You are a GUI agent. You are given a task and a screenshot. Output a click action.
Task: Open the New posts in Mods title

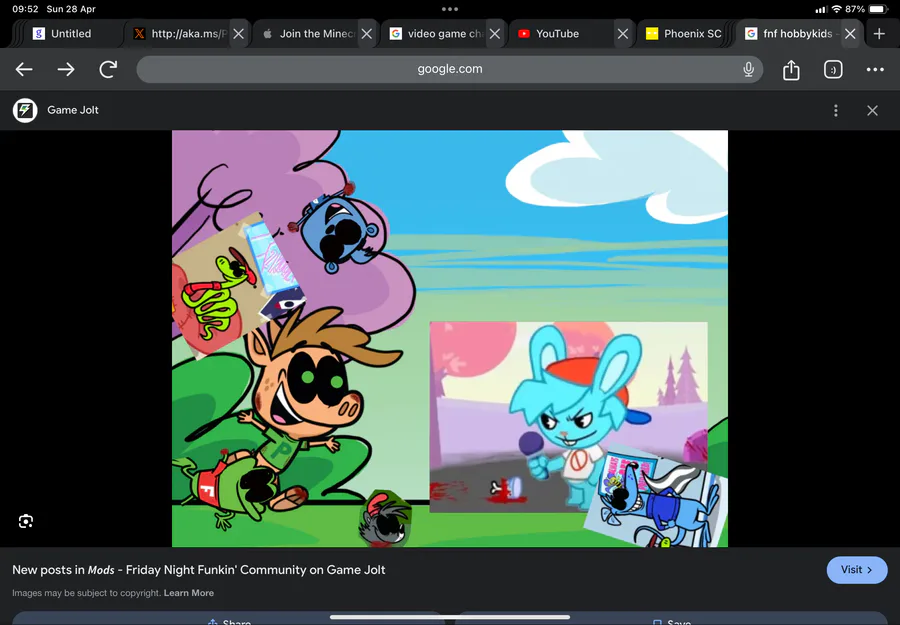coord(199,570)
